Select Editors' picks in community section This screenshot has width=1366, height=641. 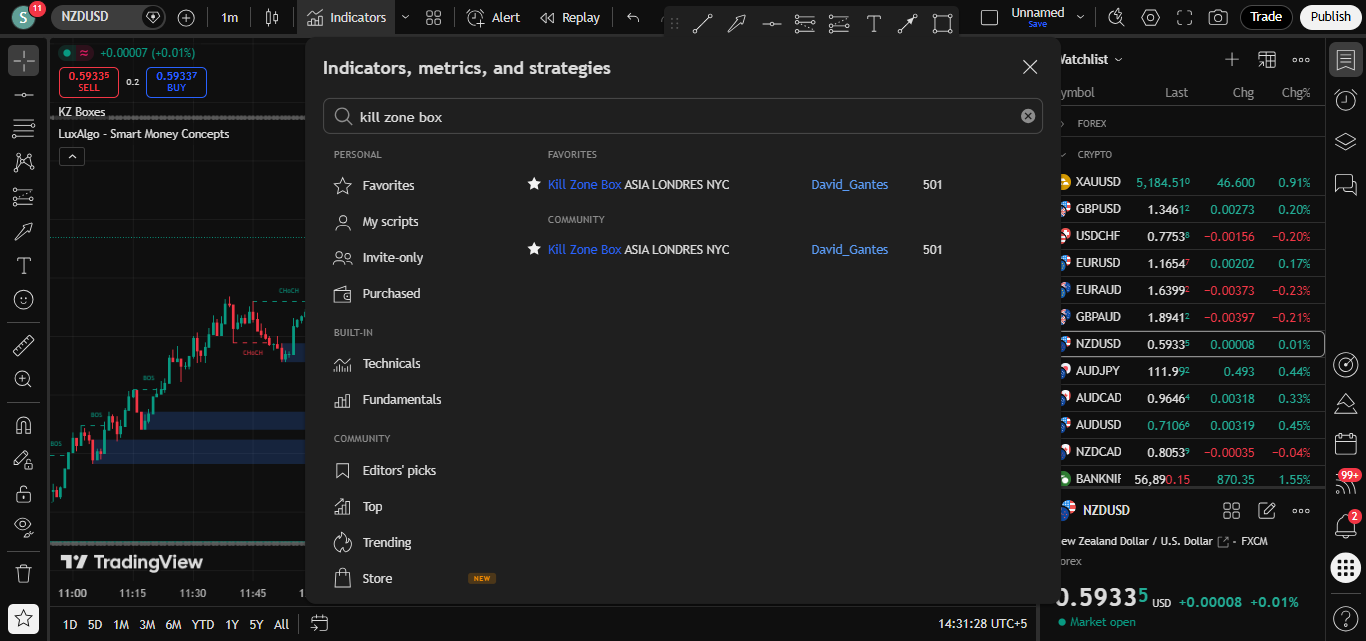coord(399,470)
